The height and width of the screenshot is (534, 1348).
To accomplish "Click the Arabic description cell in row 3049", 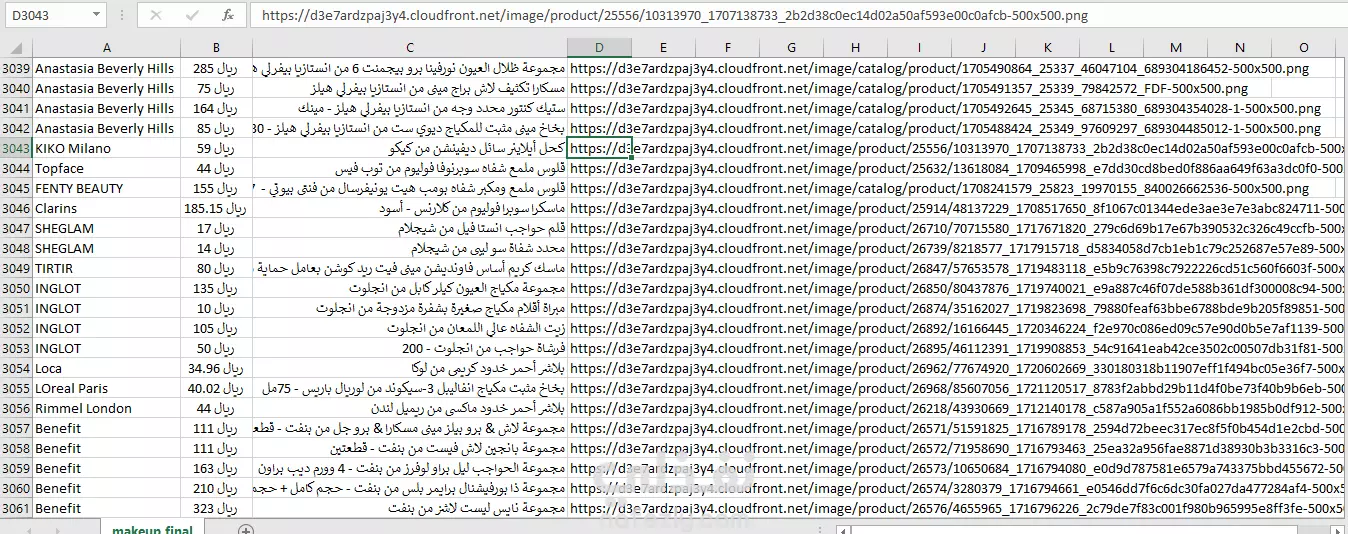I will tap(409, 268).
